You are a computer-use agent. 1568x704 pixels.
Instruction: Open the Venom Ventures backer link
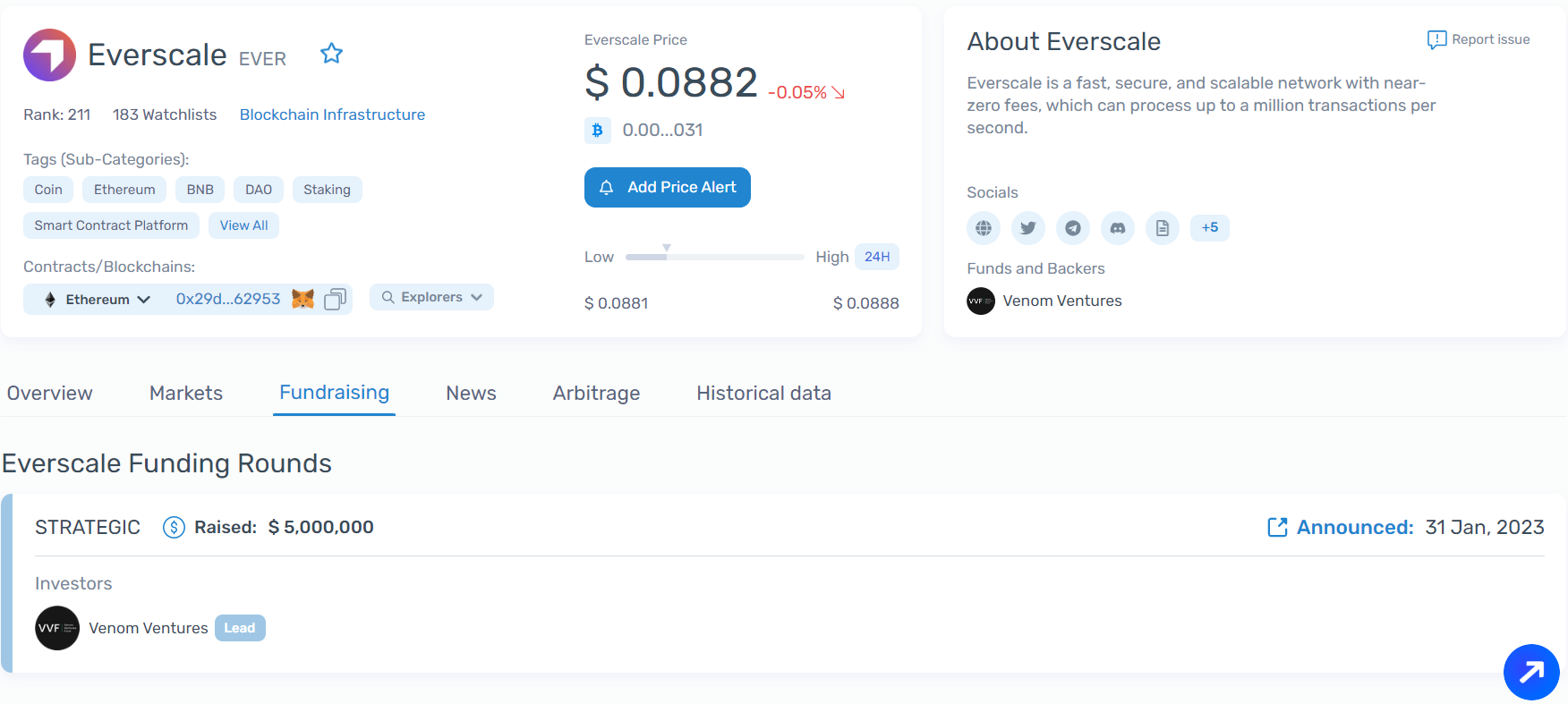tap(1062, 301)
